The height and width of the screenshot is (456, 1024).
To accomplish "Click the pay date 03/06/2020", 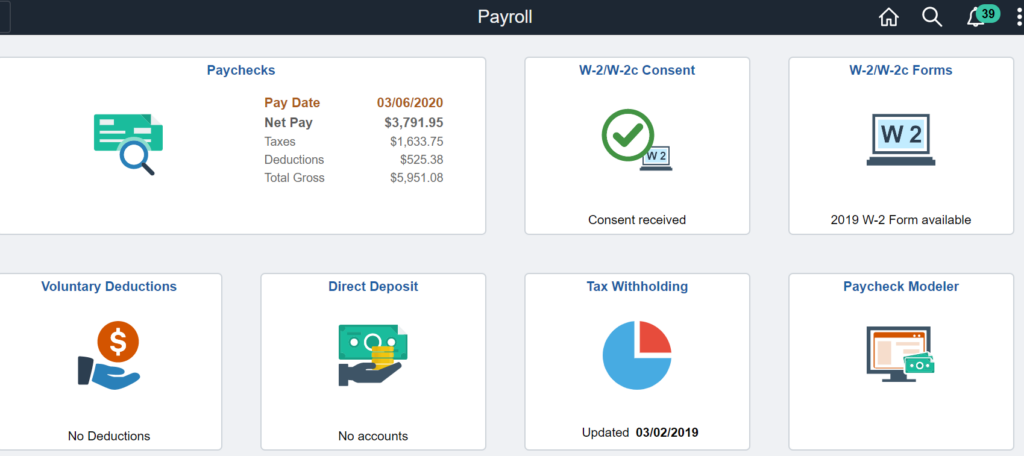I will point(410,103).
